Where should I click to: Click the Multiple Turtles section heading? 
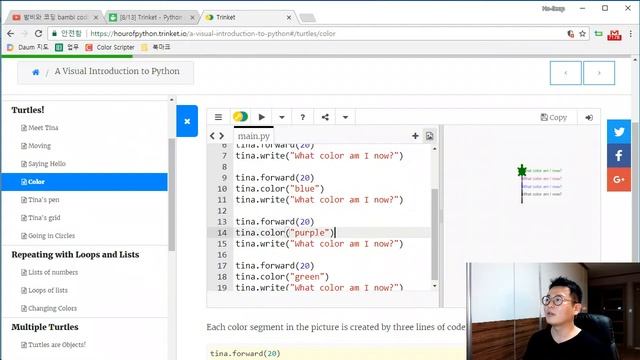(x=45, y=327)
